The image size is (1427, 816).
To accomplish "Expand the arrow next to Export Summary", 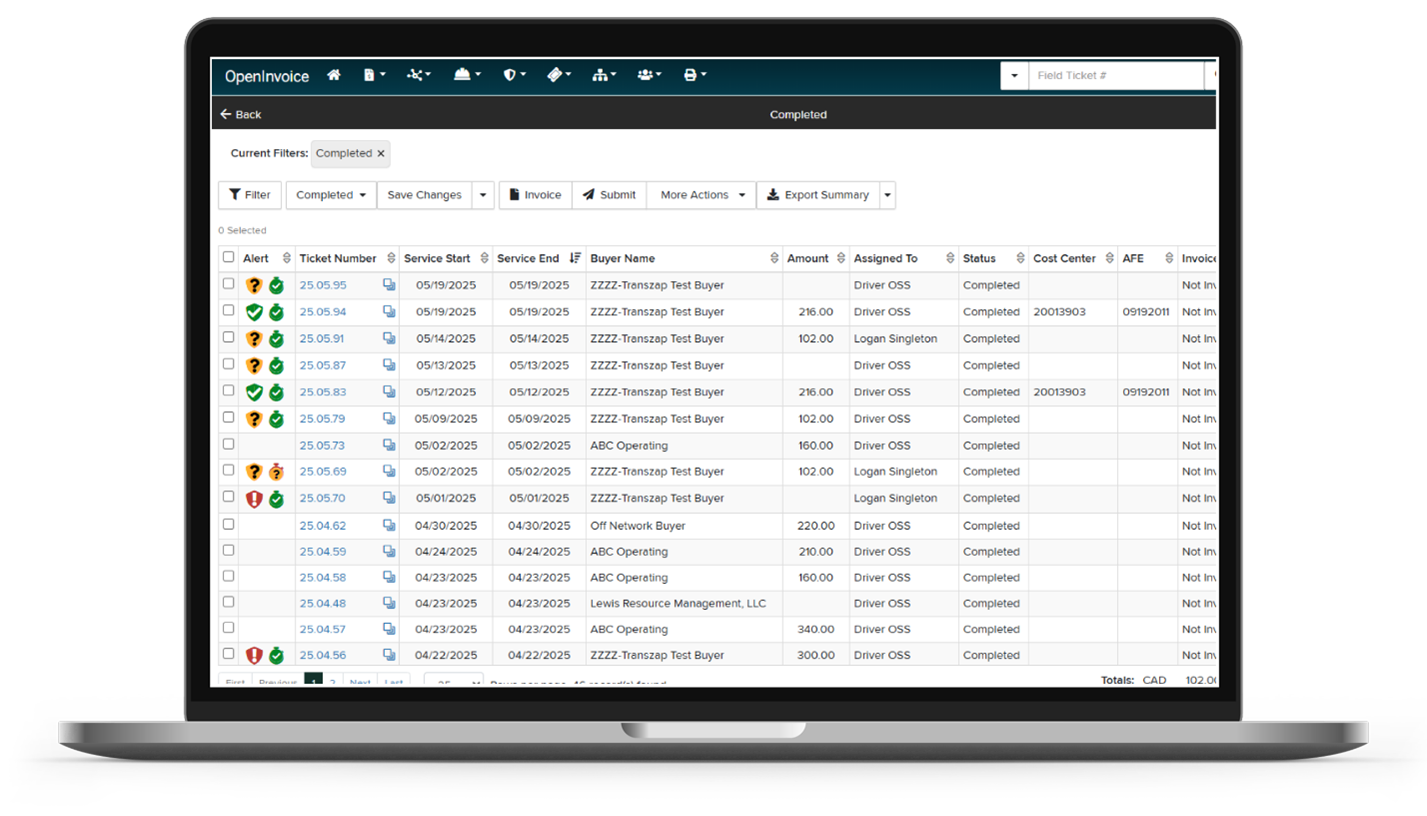I will (886, 195).
